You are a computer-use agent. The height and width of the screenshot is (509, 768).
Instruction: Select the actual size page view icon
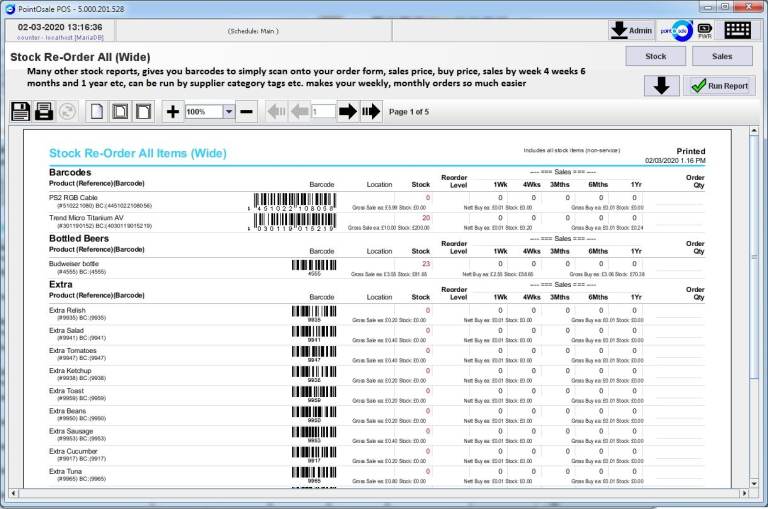pyautogui.click(x=97, y=111)
